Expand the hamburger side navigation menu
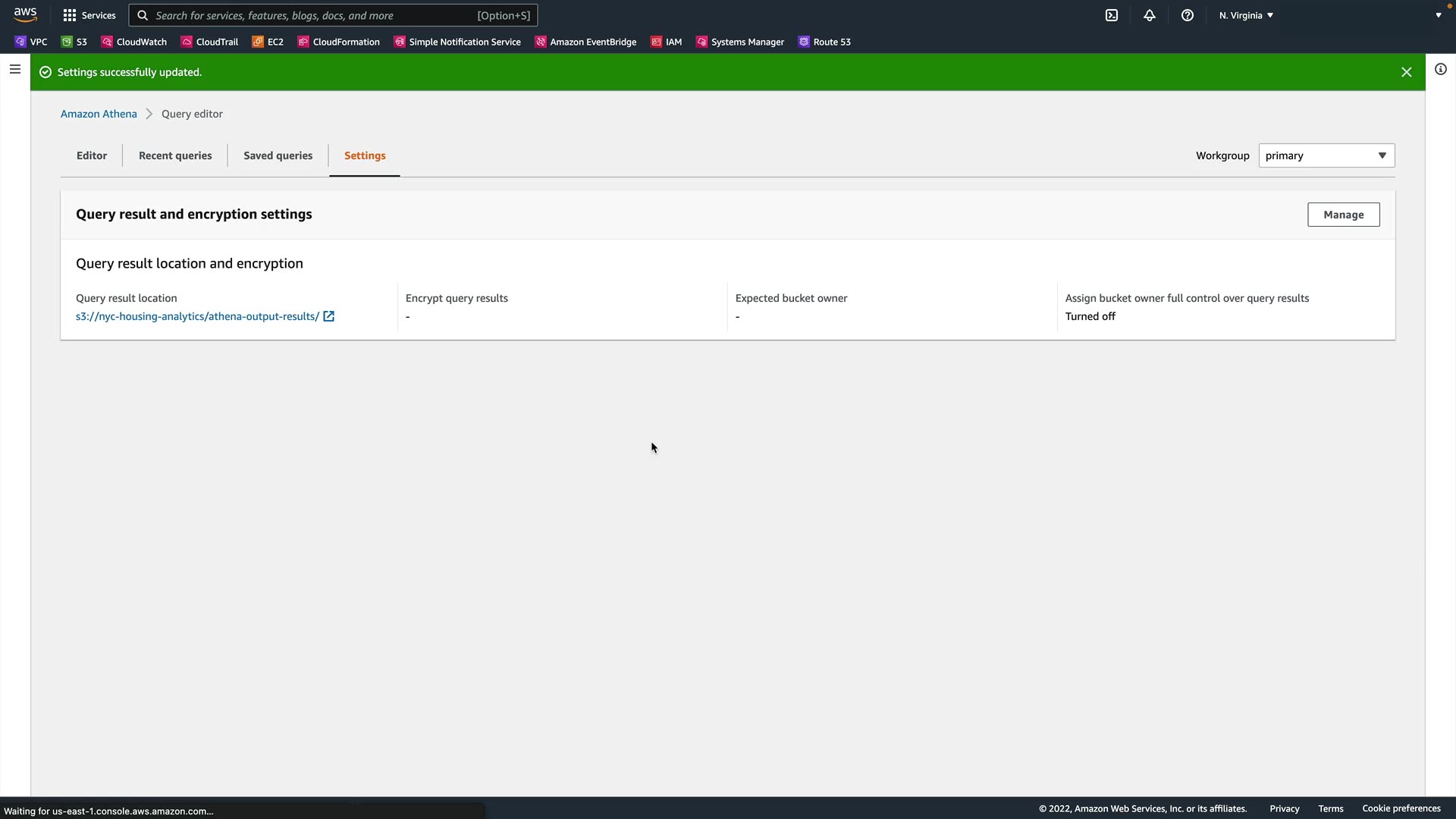The image size is (1456, 819). tap(15, 70)
